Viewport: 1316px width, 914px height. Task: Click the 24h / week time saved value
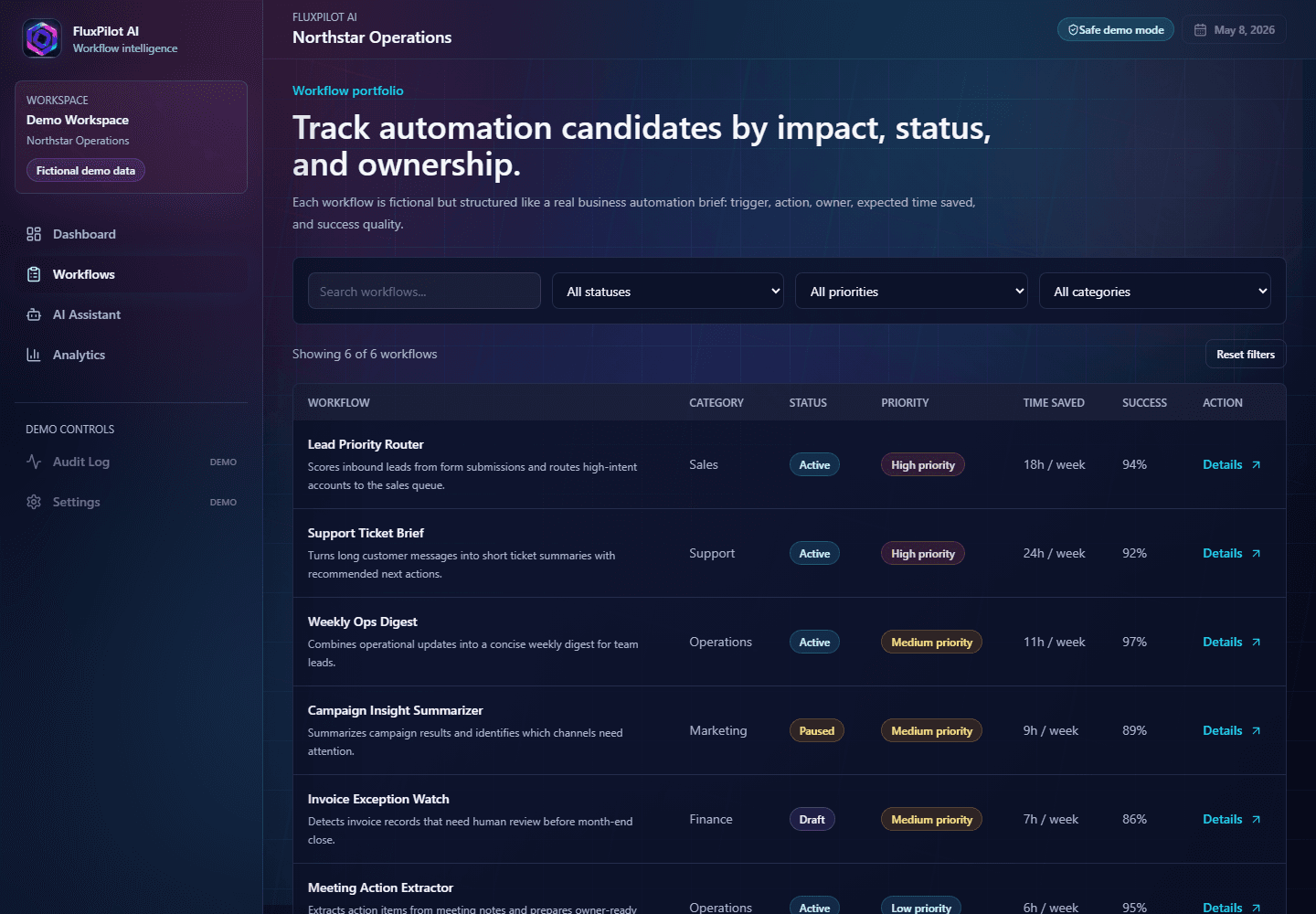pyautogui.click(x=1054, y=553)
